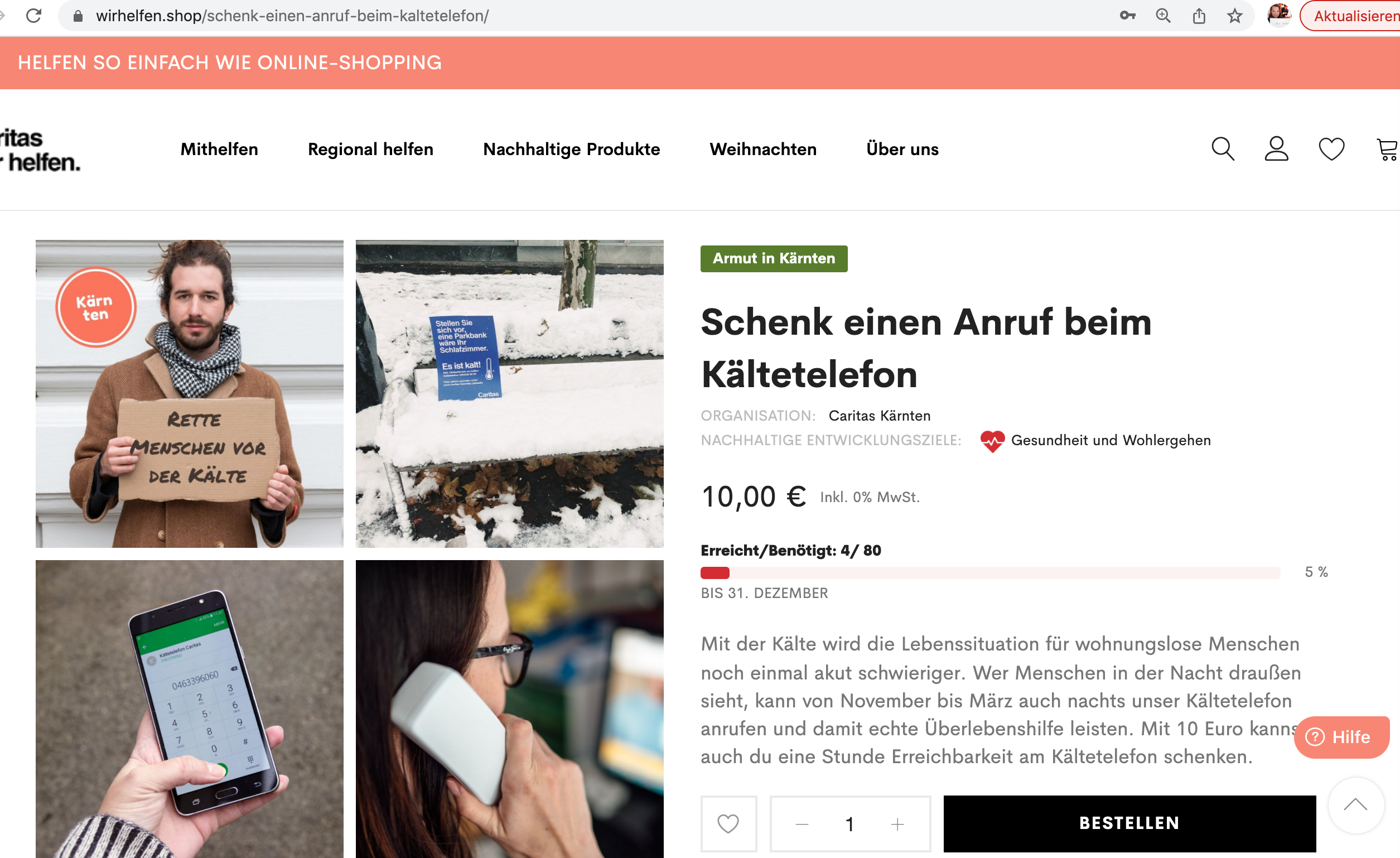Increase quantity with the plus button

pos(897,824)
